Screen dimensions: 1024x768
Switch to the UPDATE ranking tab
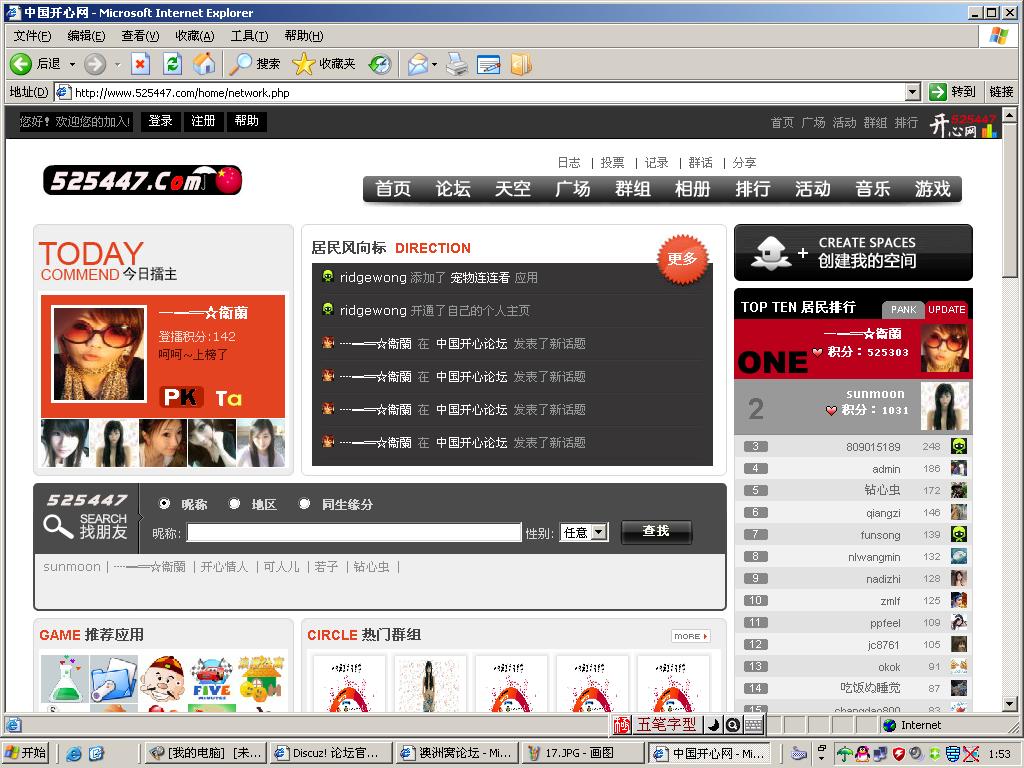click(x=947, y=309)
